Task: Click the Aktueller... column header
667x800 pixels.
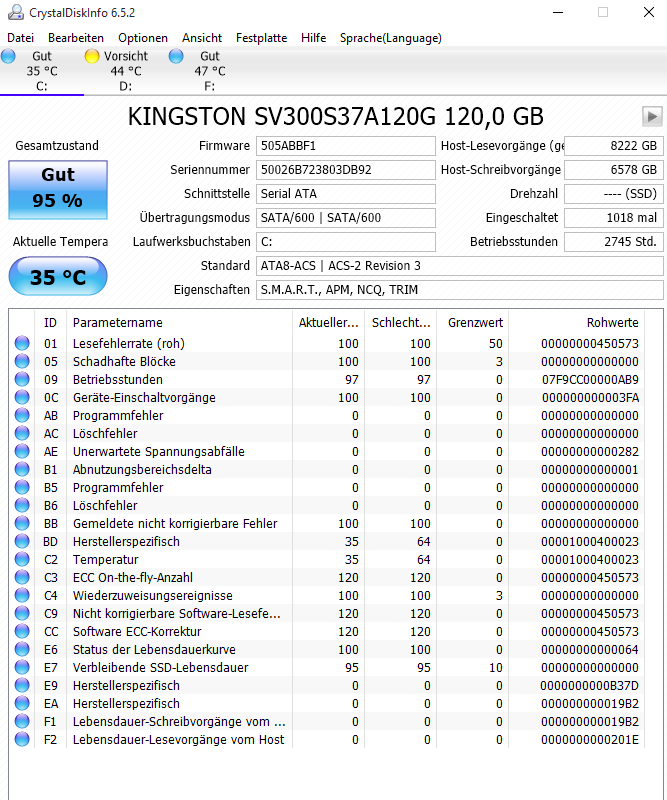Action: click(x=328, y=322)
